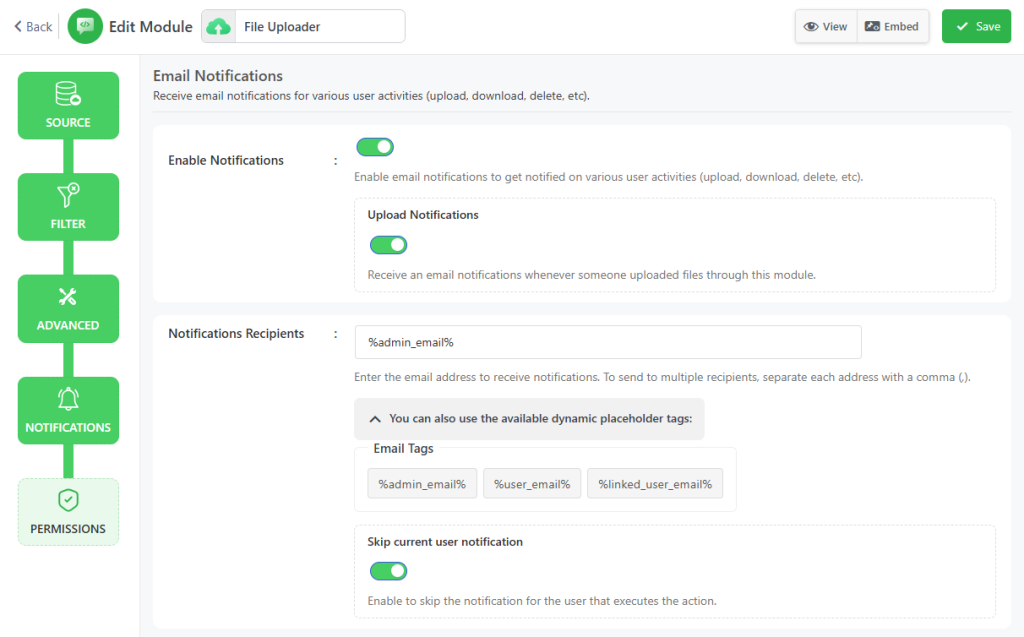Click the Permissions shield icon

pos(68,500)
